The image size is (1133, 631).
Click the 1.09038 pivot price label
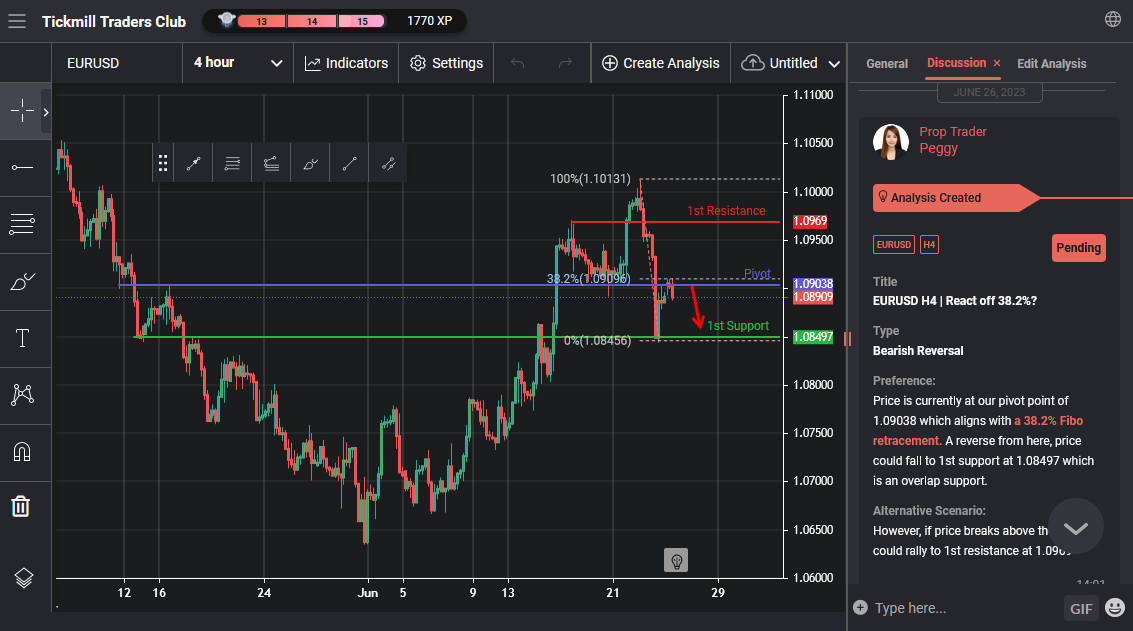point(813,284)
